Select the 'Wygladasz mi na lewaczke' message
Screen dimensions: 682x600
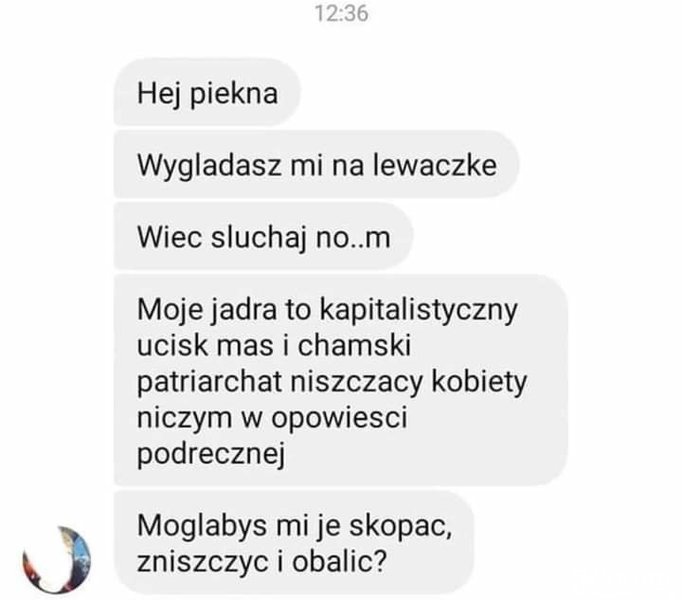click(317, 164)
